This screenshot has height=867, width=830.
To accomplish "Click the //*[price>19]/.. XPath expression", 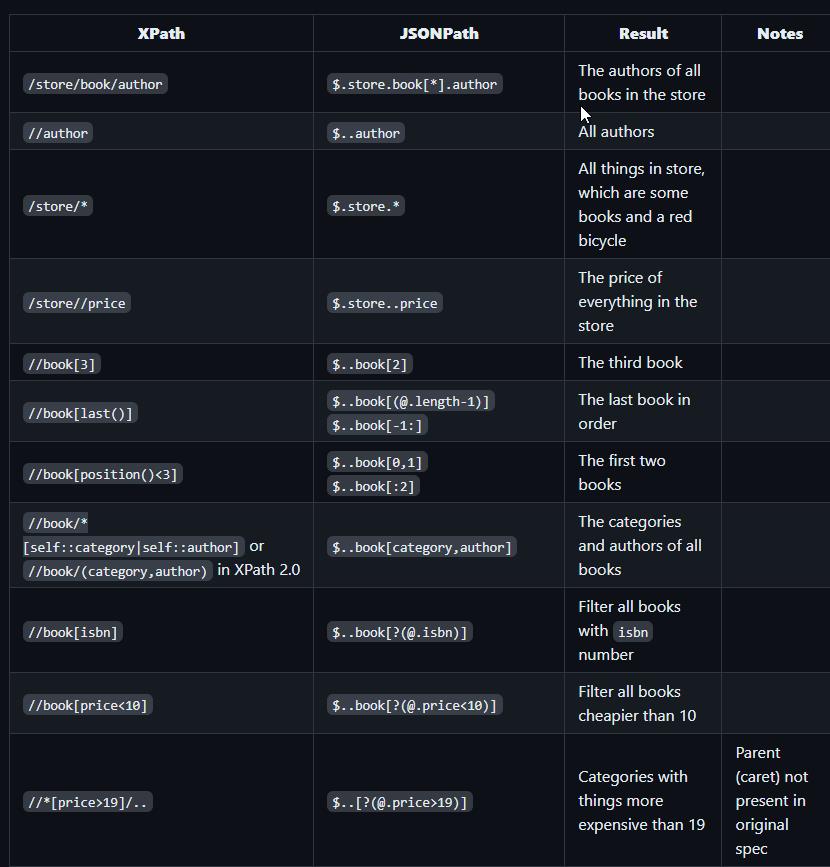I will 87,802.
